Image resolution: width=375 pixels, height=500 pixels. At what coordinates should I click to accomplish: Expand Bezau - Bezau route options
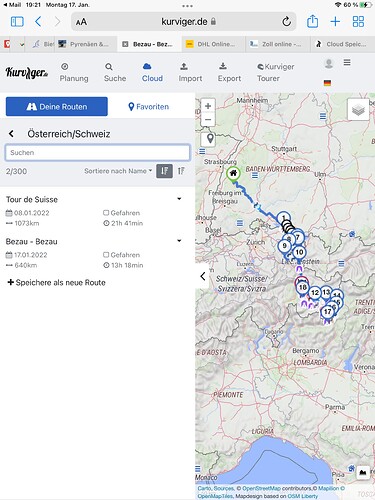point(179,241)
